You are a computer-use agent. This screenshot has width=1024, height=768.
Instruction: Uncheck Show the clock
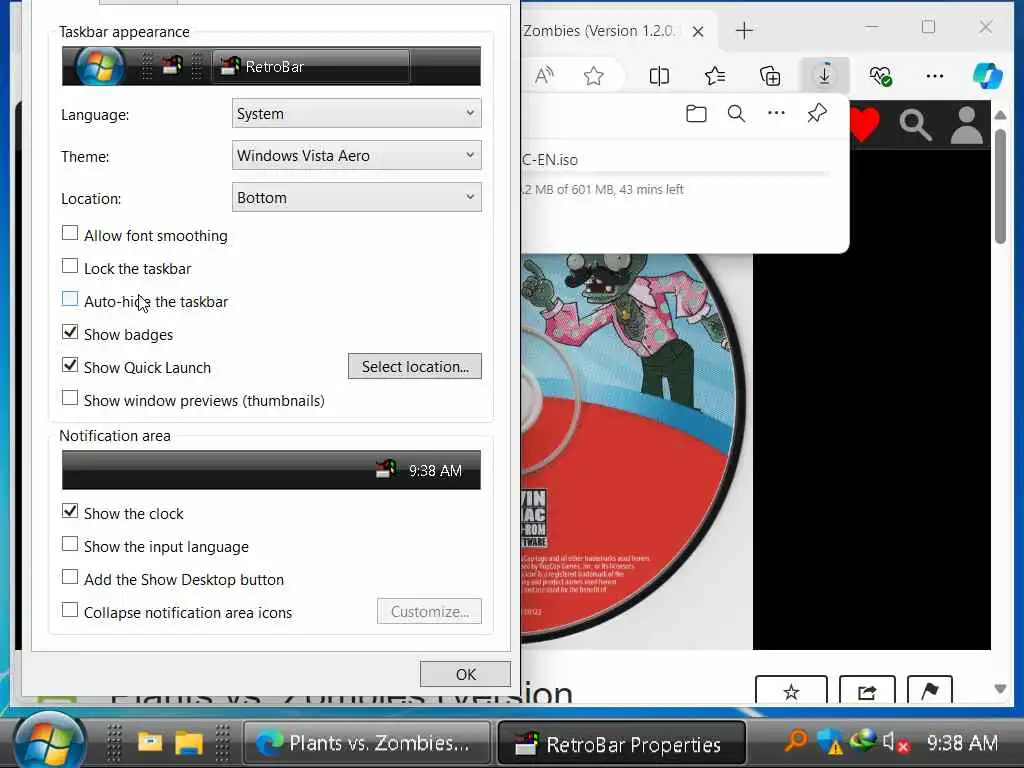pos(70,511)
